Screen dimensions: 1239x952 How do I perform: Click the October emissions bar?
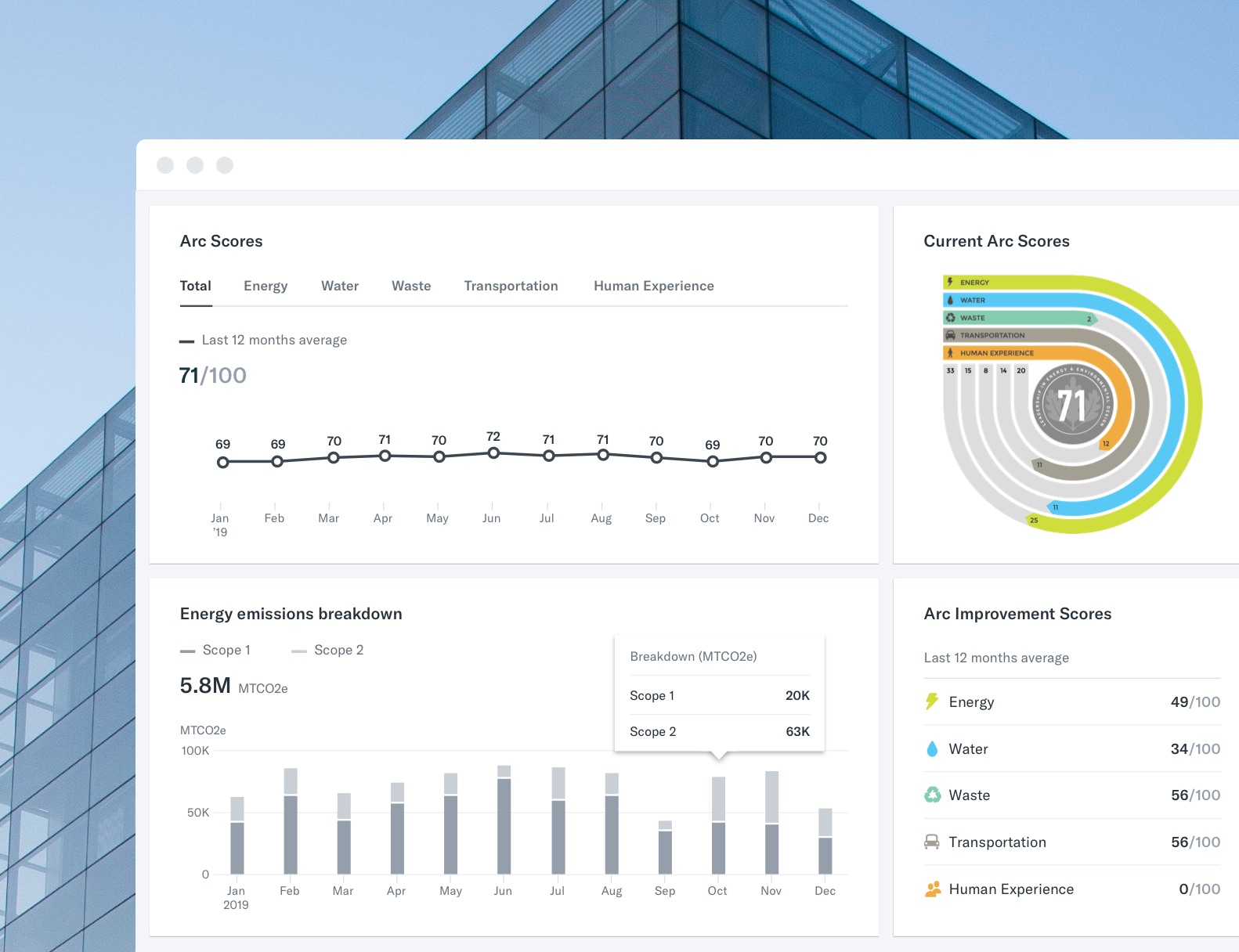pyautogui.click(x=718, y=825)
